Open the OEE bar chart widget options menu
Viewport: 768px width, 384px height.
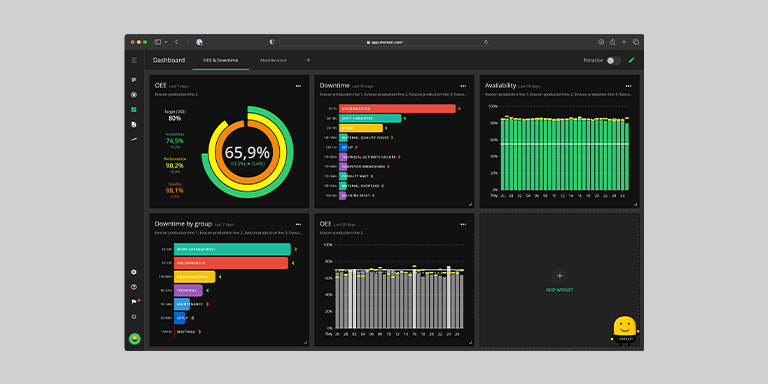(463, 224)
